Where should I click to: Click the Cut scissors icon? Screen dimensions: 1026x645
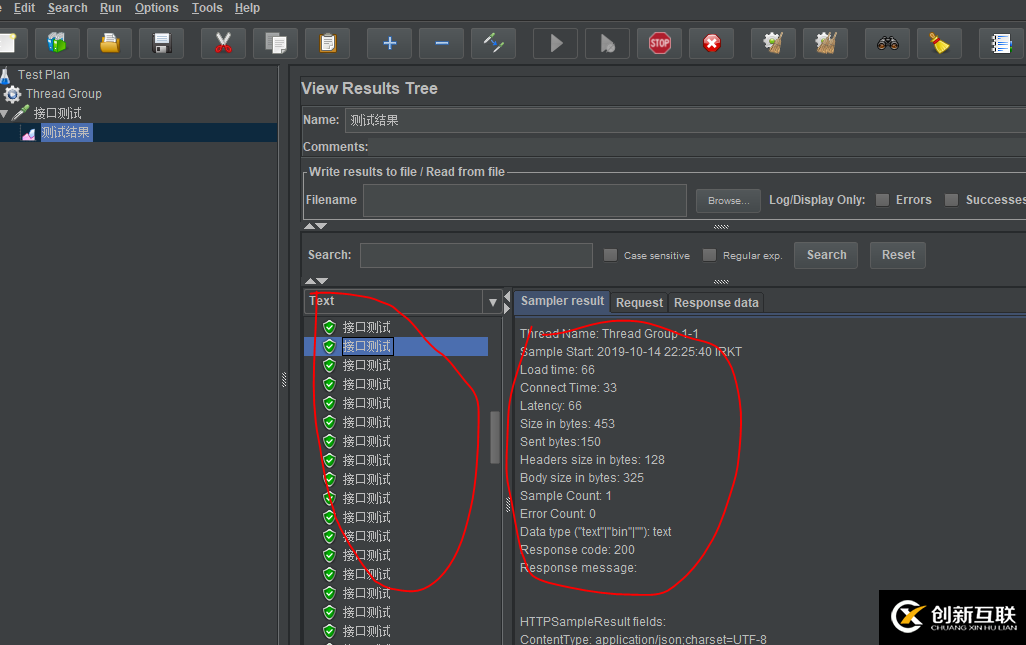[223, 43]
